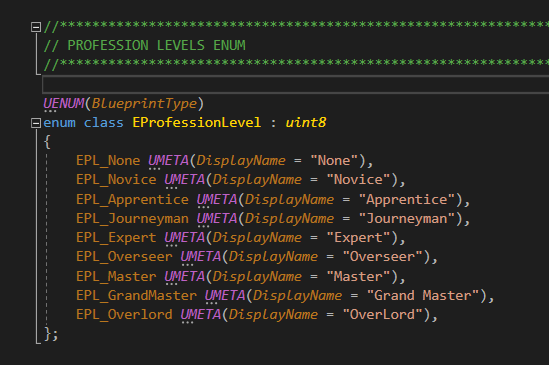This screenshot has width=549, height=365.
Task: Click UMETA macro on the EPL_None line
Action: (168, 161)
